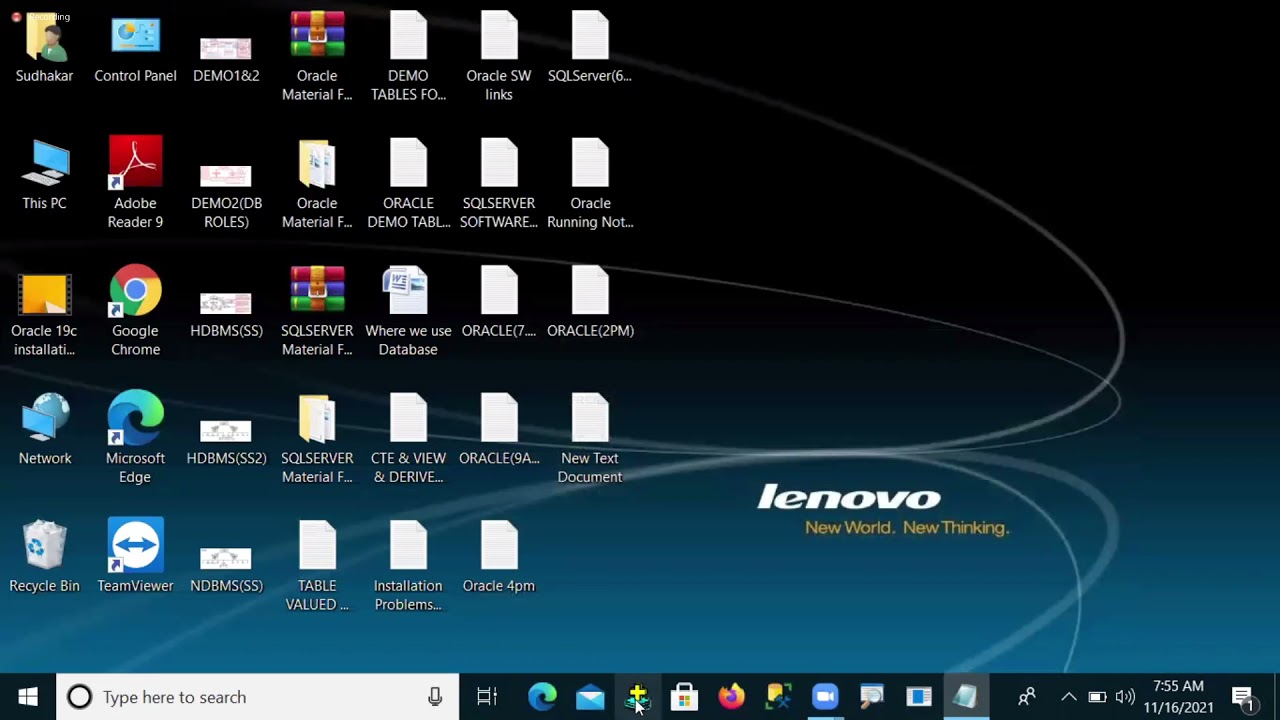The height and width of the screenshot is (720, 1280).
Task: Select the Network desktop icon
Action: coord(45,430)
